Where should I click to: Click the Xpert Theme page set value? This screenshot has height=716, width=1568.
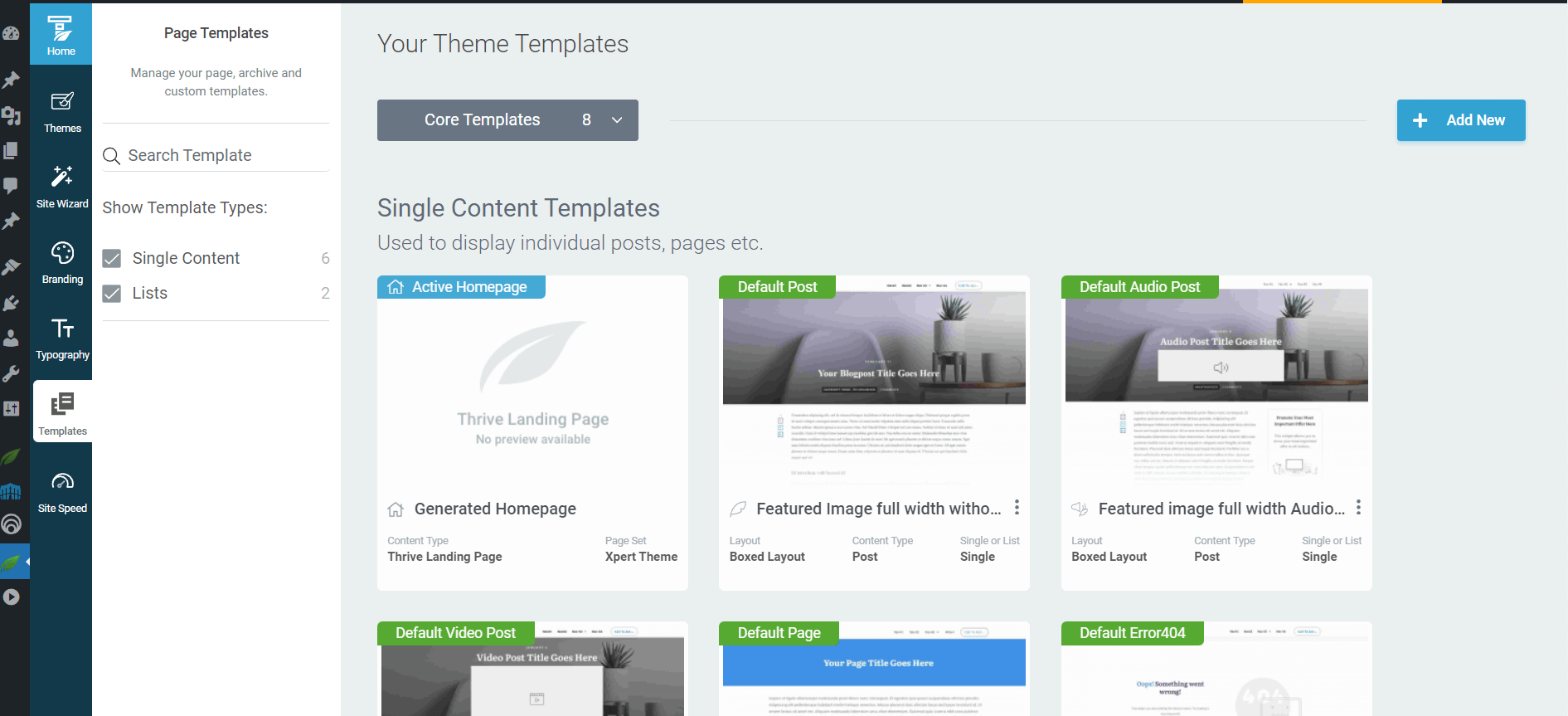[x=641, y=557]
